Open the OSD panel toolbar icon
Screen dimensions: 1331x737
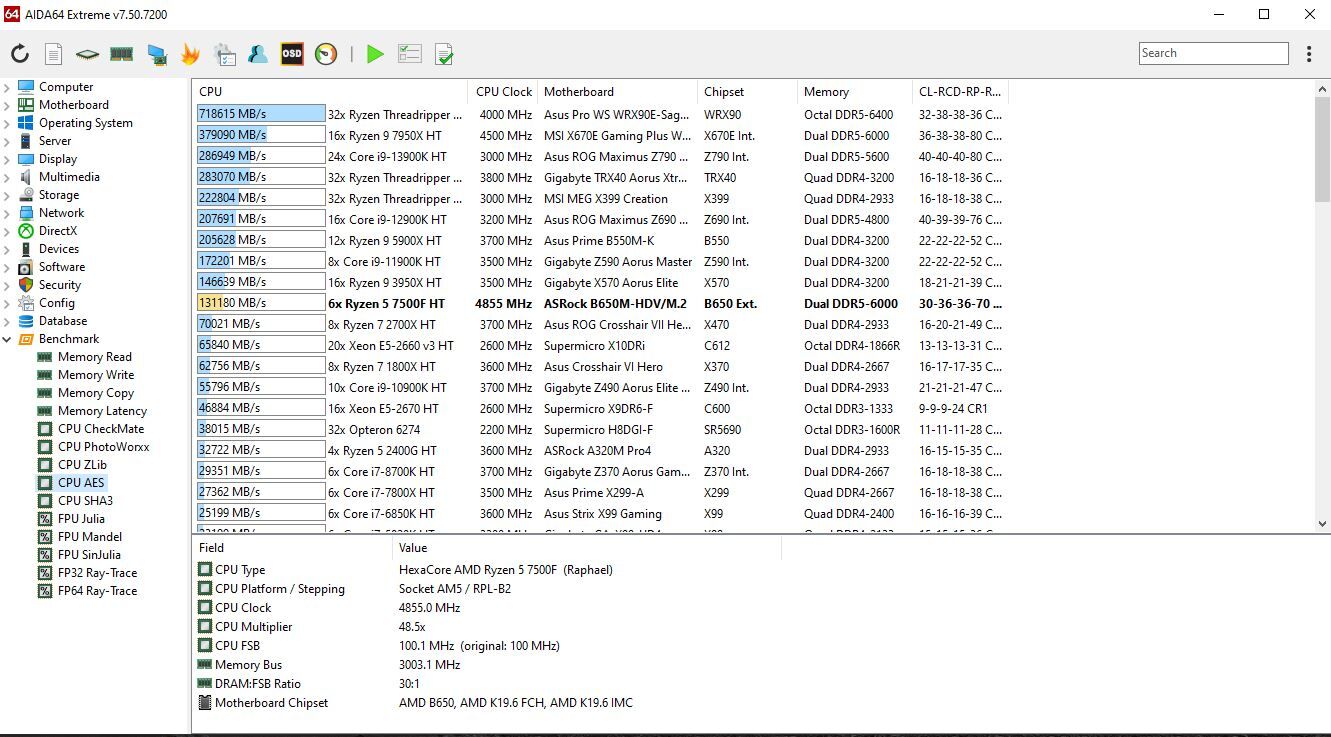(x=292, y=54)
